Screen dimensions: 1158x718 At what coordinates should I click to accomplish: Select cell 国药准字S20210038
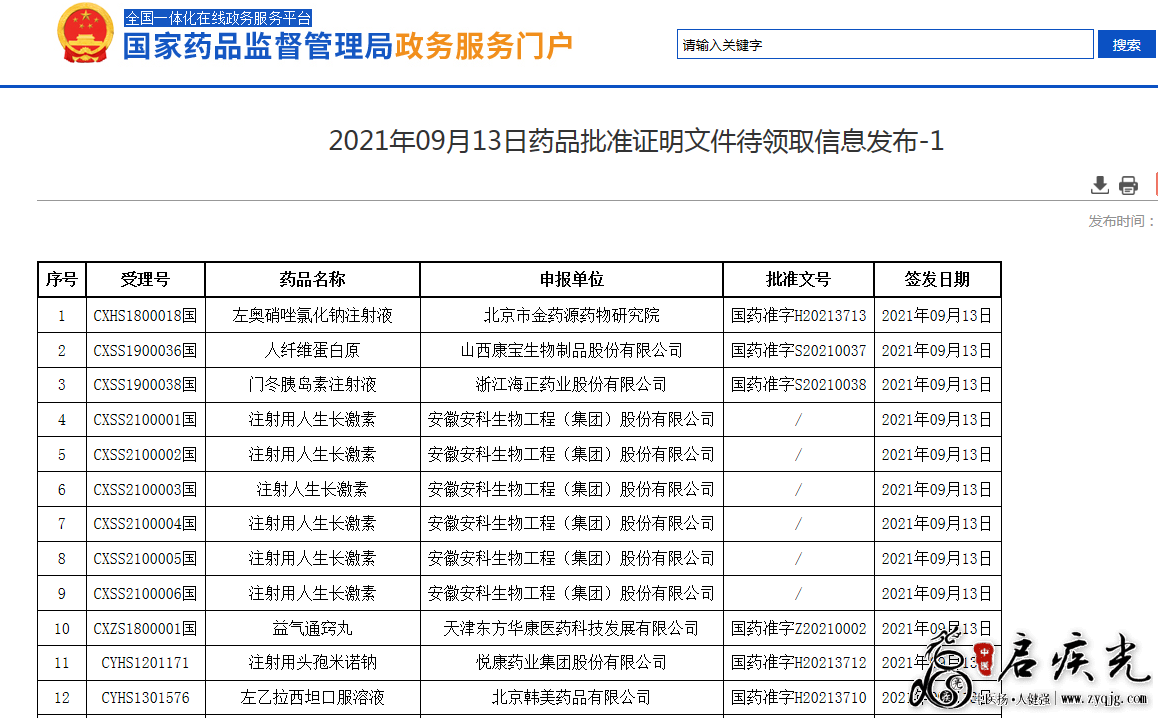(798, 385)
